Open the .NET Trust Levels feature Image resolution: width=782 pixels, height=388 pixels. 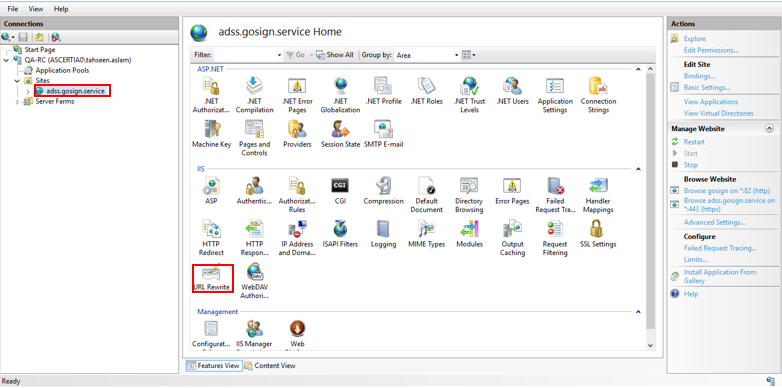click(x=469, y=95)
